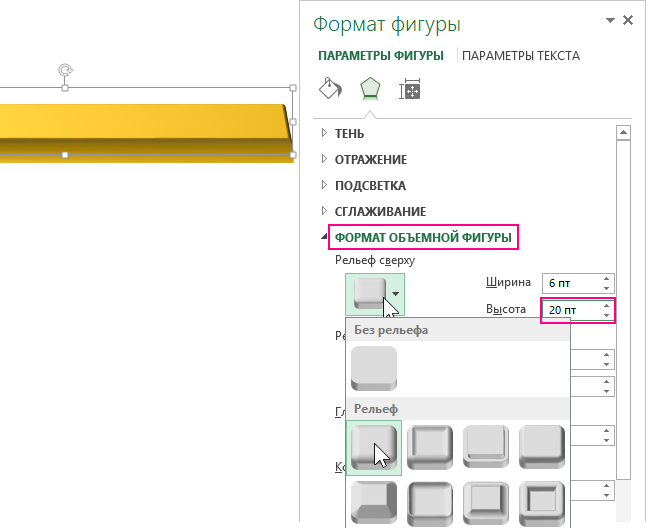This screenshot has height=528, width=646.
Task: Switch to ПАРАМЕТРЫ ТЕКСТА tab
Action: tap(521, 56)
